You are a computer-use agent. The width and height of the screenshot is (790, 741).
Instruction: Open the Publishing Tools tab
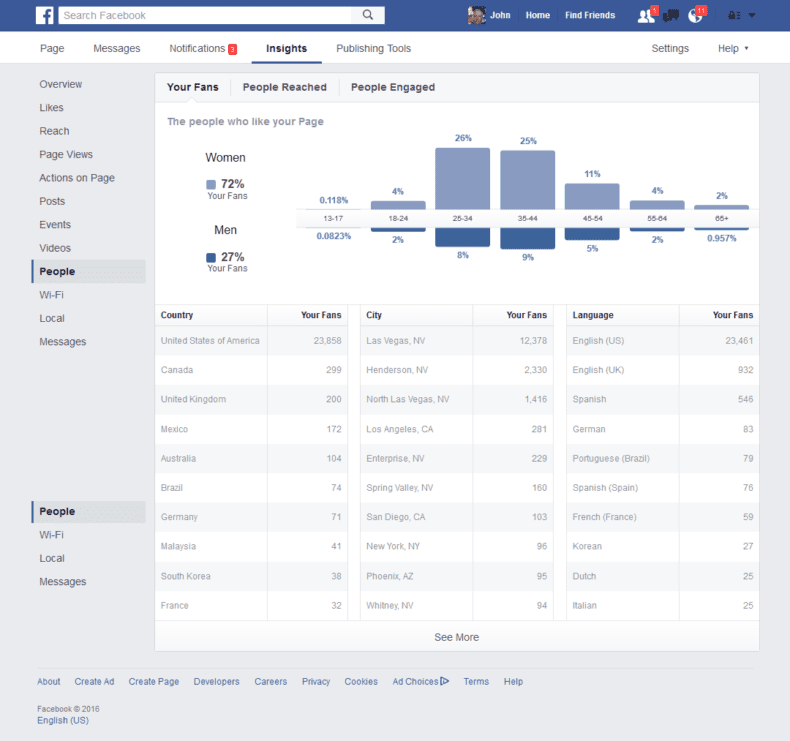[373, 48]
